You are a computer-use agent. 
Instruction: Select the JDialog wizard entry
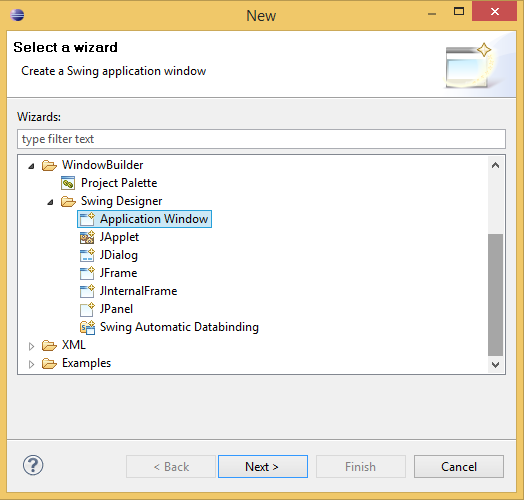click(x=119, y=255)
